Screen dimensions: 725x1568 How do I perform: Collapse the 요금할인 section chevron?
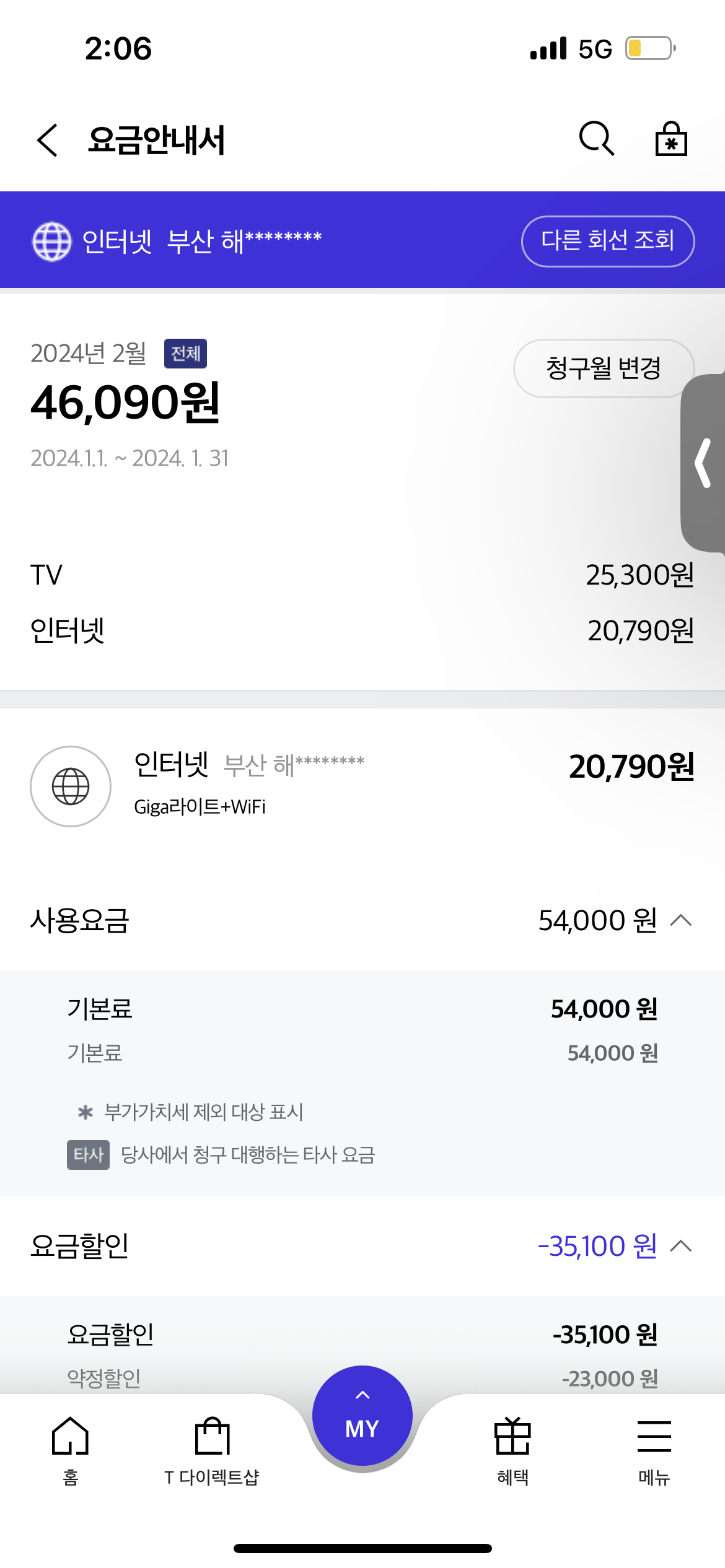pos(680,1245)
